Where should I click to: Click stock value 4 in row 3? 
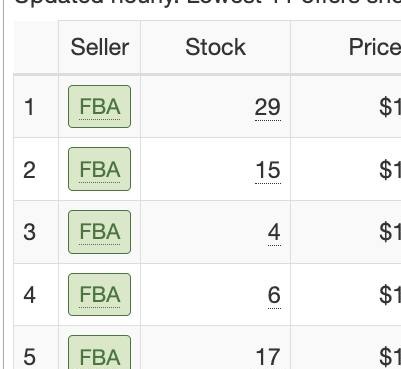tap(274, 232)
